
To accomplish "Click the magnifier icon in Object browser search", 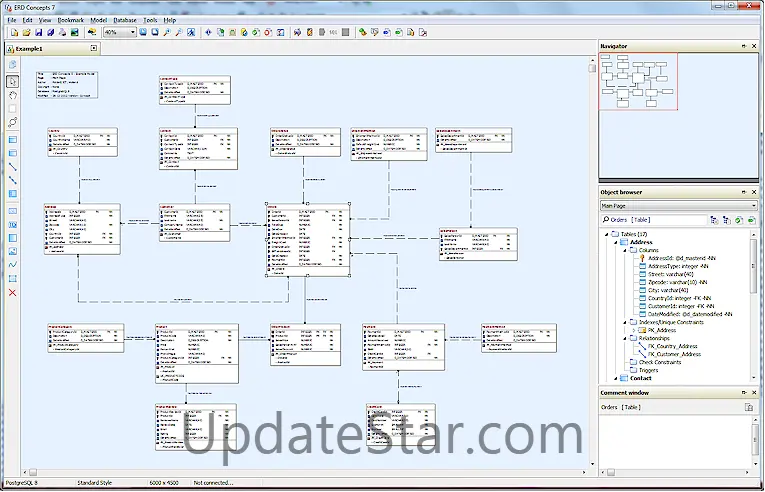I will [605, 219].
